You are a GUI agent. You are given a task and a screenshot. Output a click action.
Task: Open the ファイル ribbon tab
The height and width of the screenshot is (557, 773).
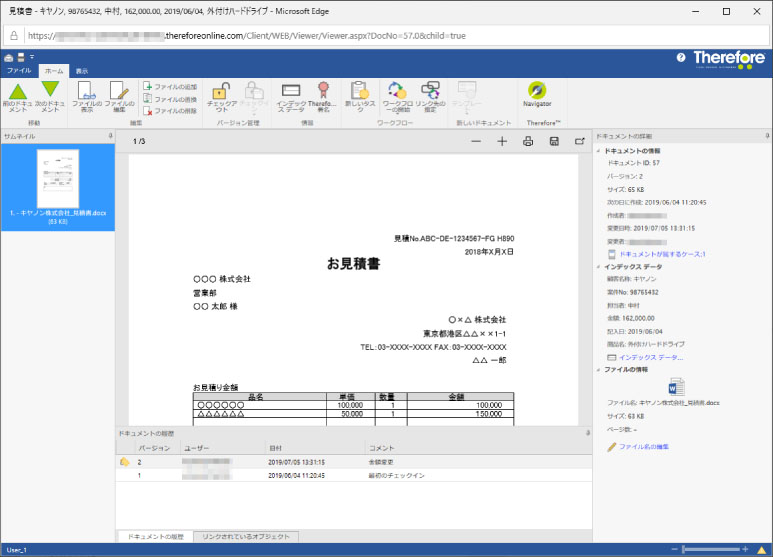point(19,71)
